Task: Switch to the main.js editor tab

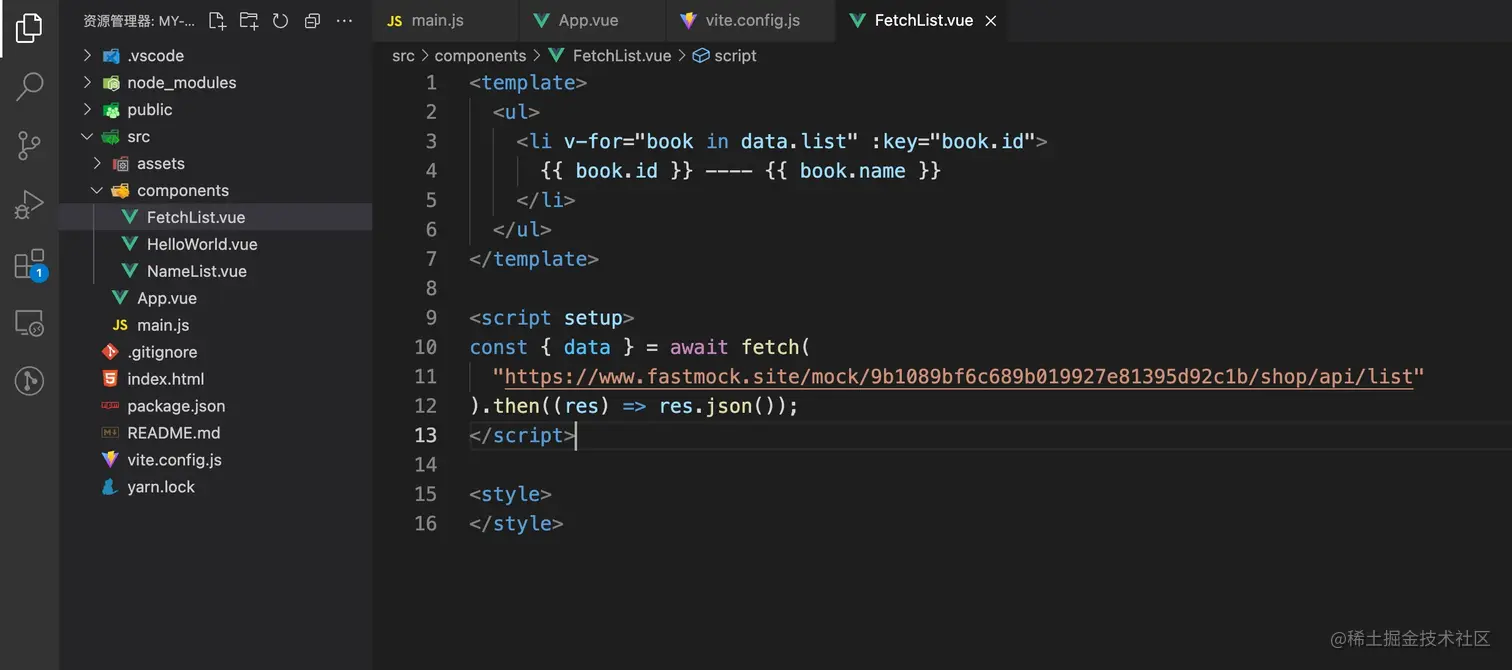Action: coord(446,20)
